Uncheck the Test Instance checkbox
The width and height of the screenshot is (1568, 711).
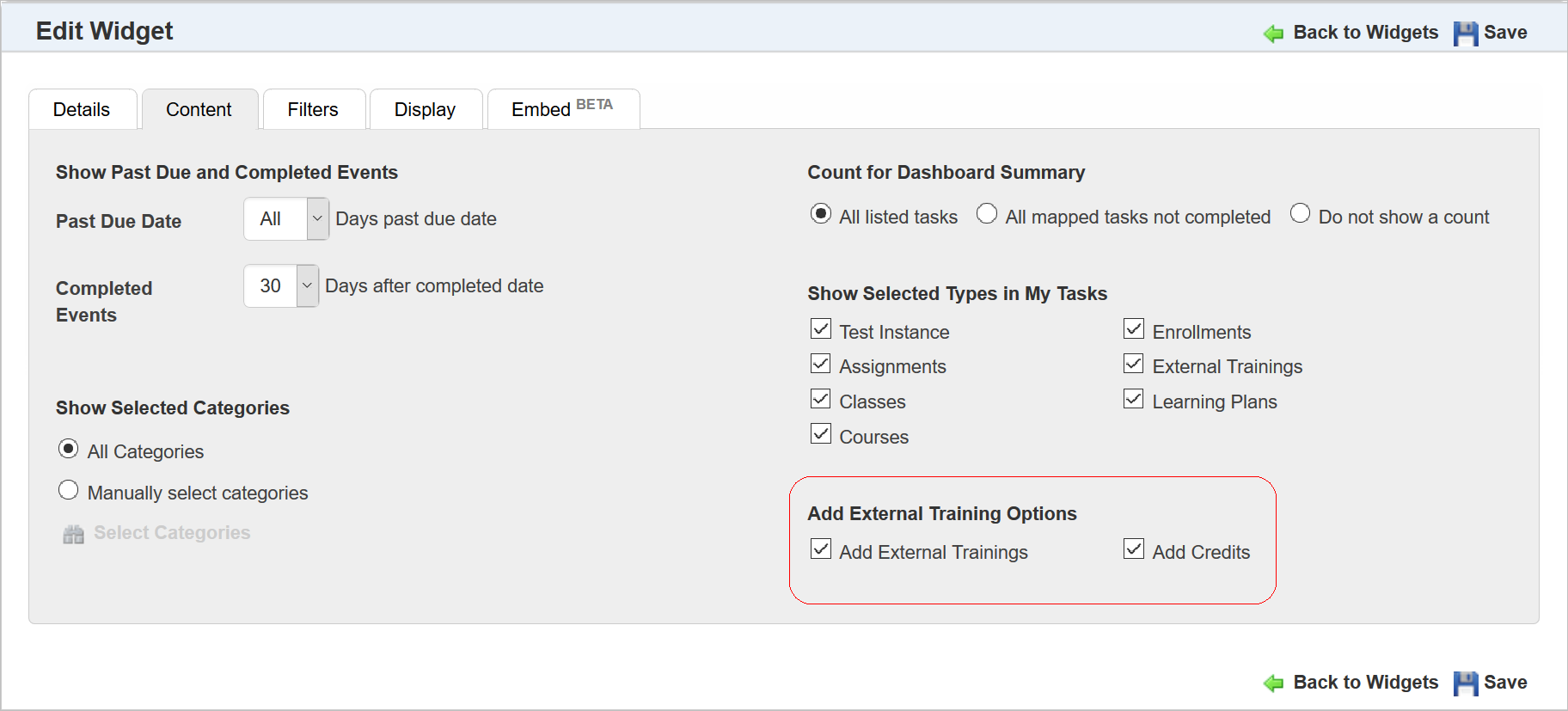tap(821, 329)
